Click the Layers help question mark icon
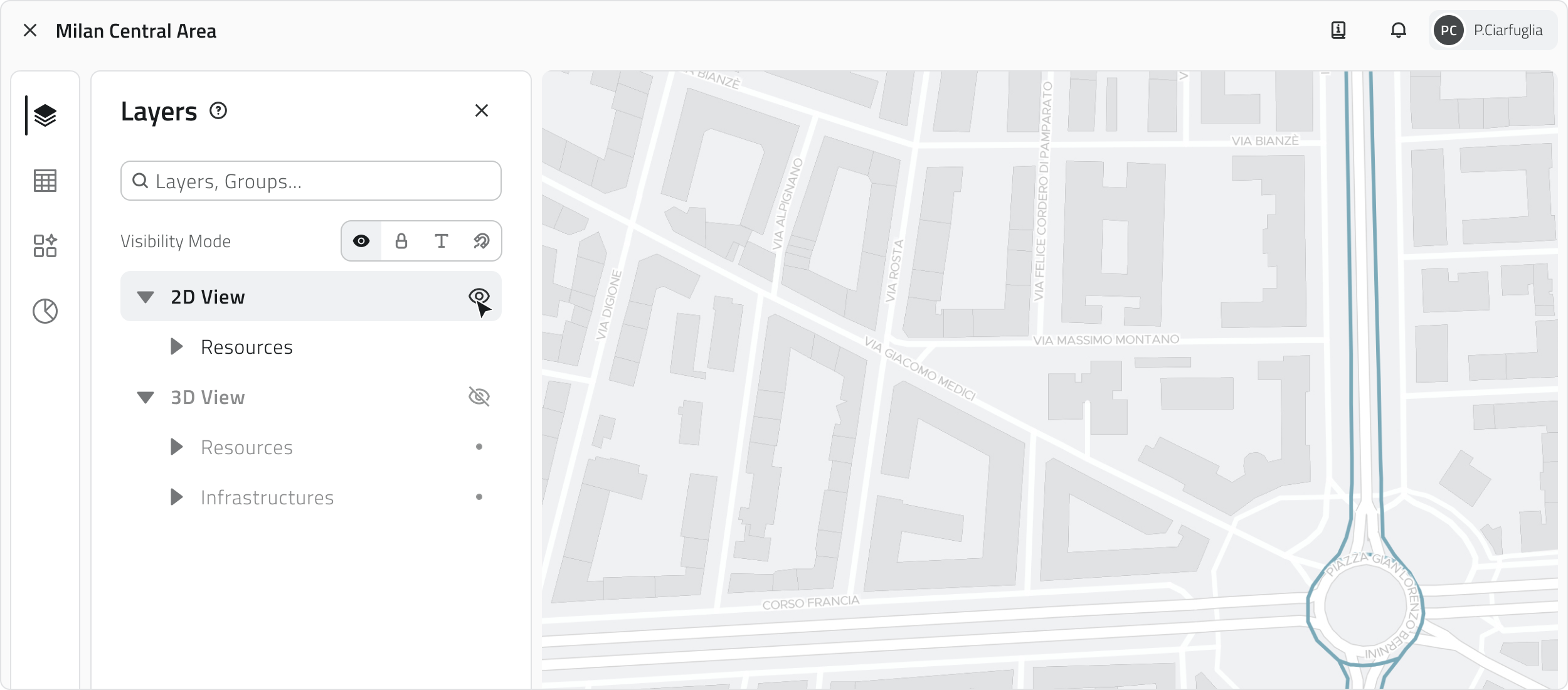The height and width of the screenshot is (690, 1568). (x=218, y=111)
